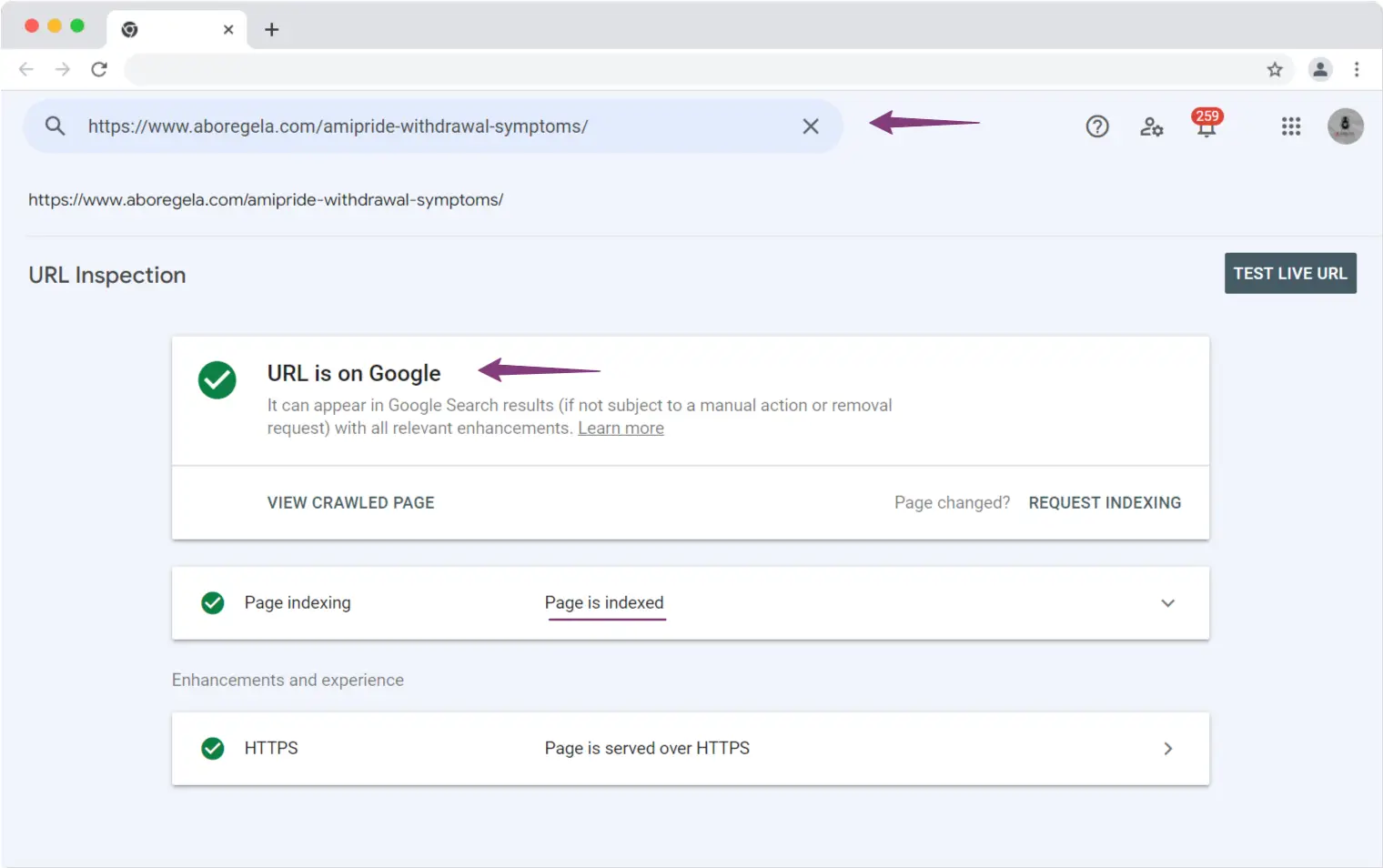
Task: Open the Google apps grid
Action: 1290,126
